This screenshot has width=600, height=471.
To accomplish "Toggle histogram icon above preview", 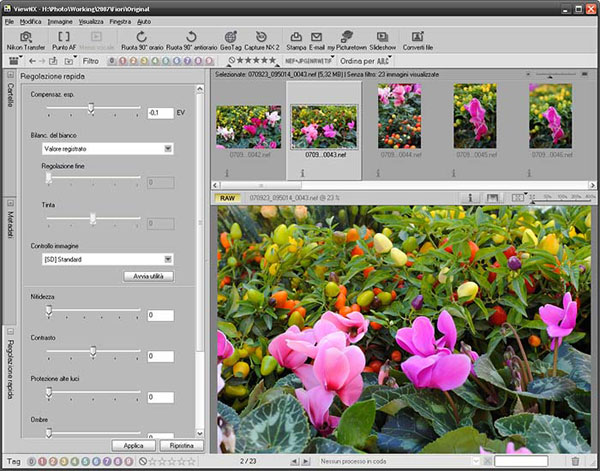I will (x=492, y=198).
